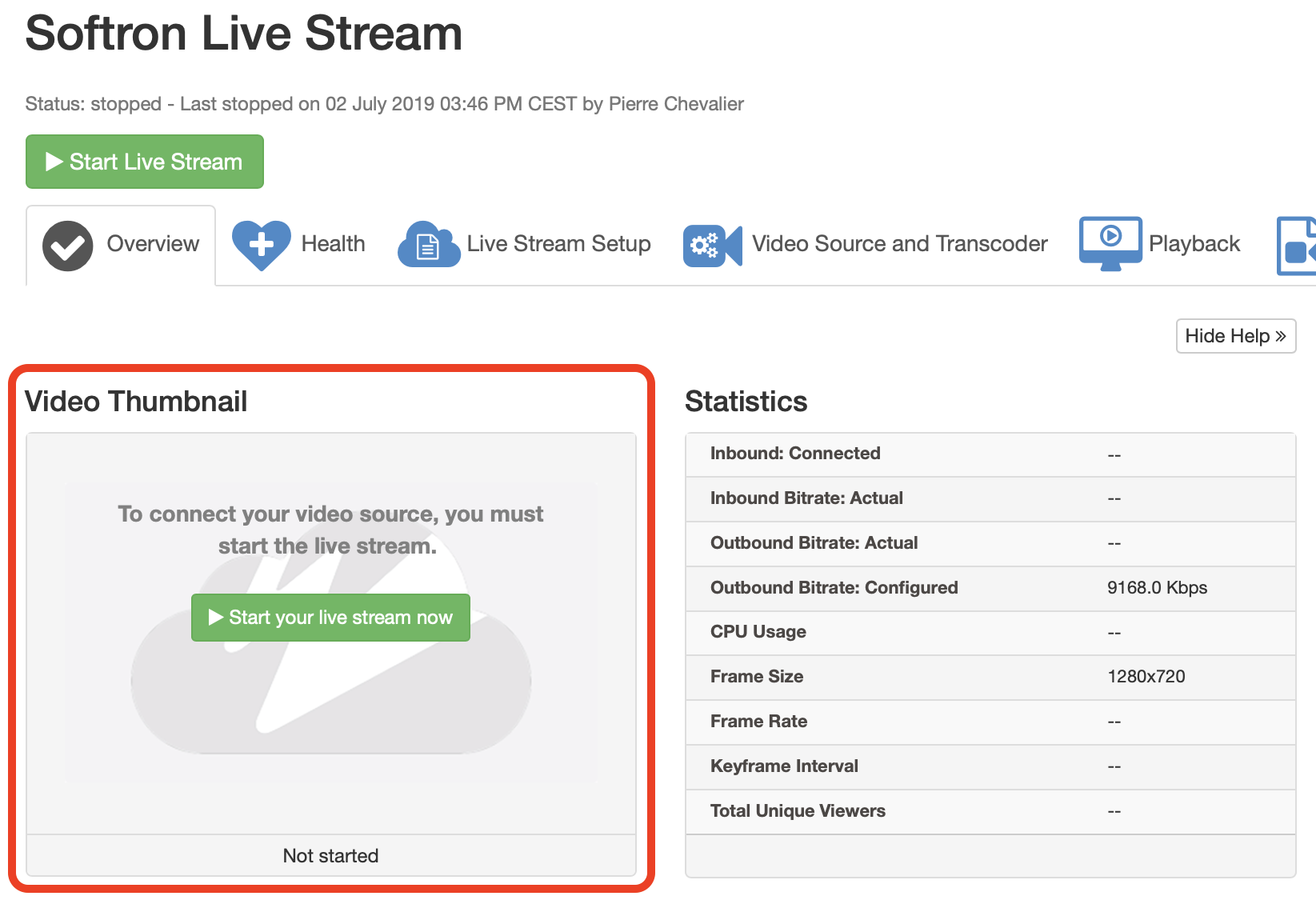Click the Inbound Bitrate: Actual label
1316x912 pixels.
pos(806,498)
